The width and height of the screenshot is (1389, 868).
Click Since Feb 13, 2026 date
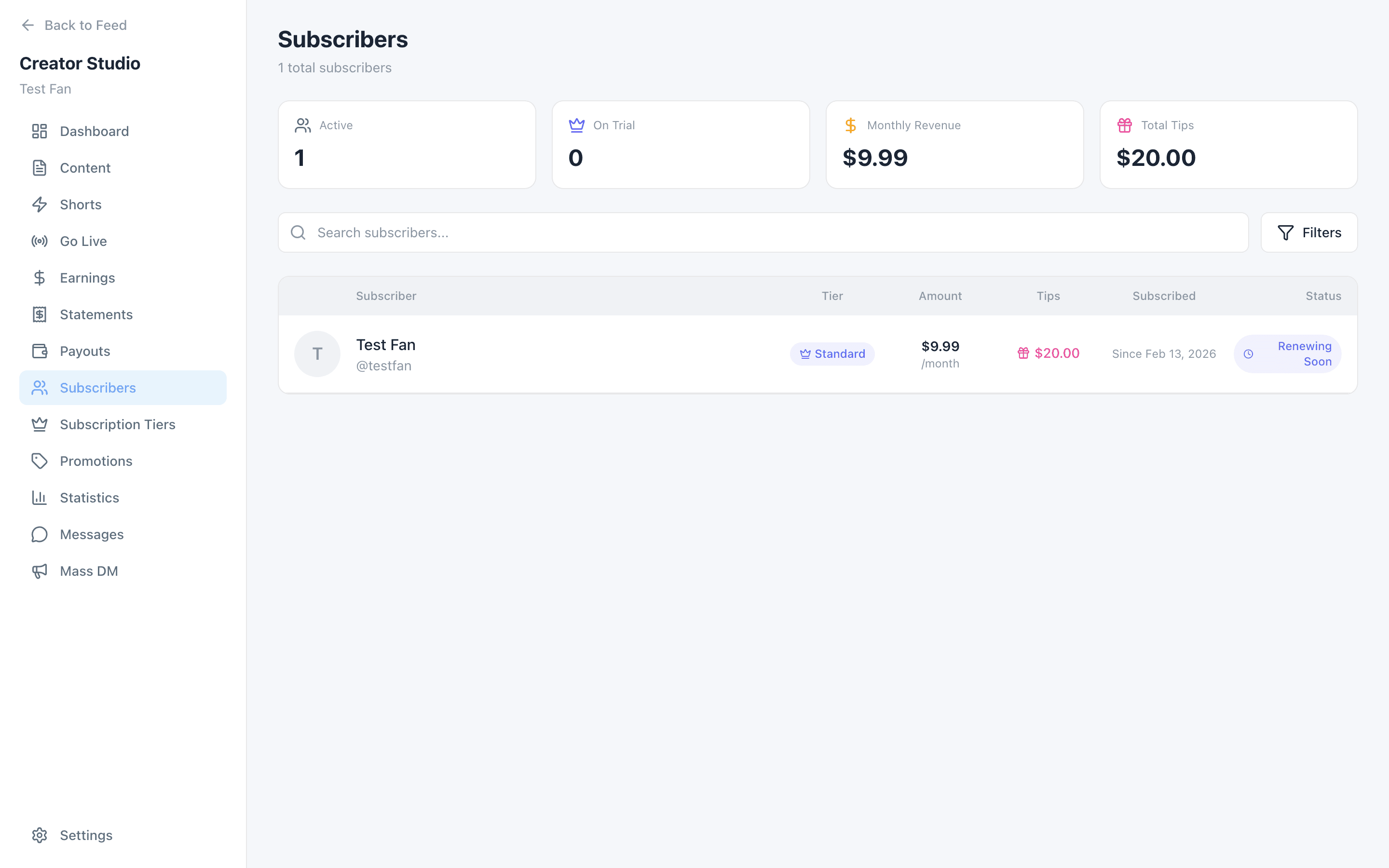point(1164,354)
